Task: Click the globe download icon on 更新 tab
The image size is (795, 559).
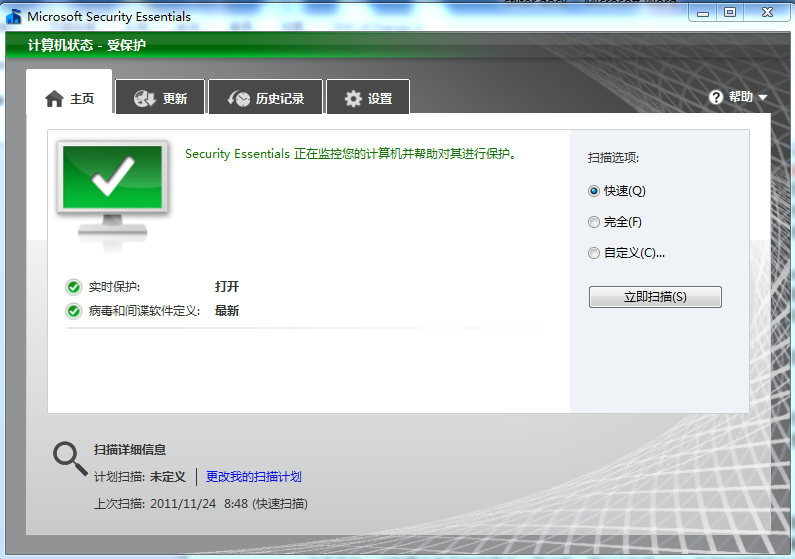Action: tap(144, 98)
